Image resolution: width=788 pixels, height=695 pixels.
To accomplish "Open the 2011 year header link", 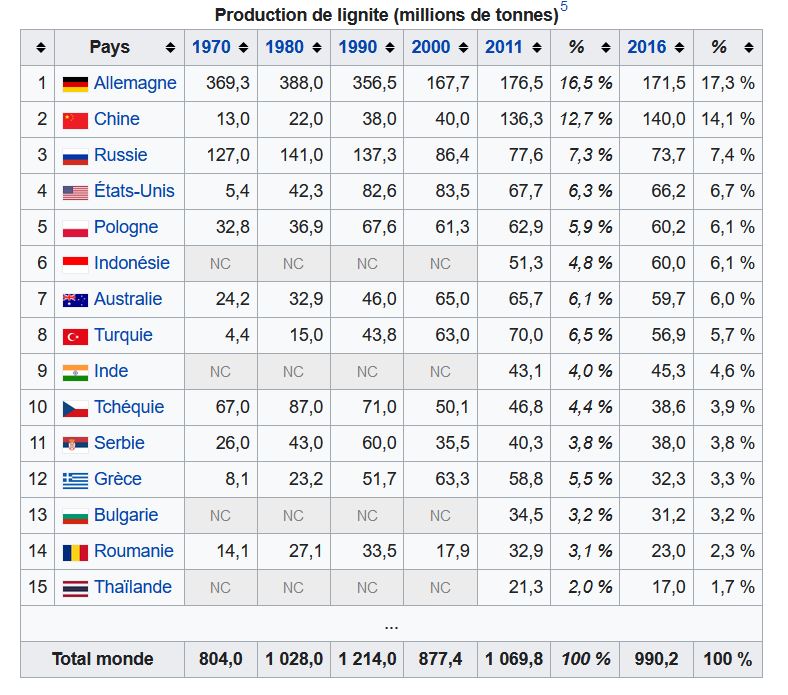I will [504, 47].
